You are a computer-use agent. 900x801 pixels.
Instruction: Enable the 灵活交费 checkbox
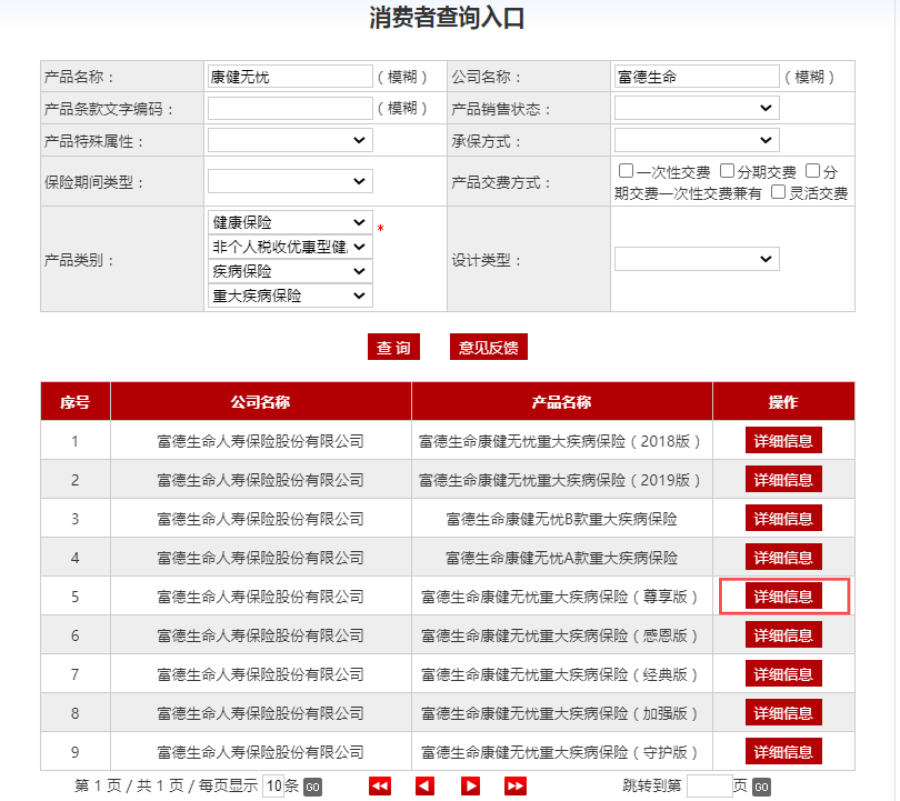[778, 192]
